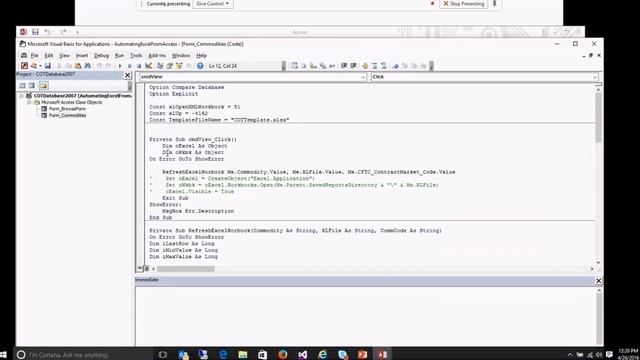Click View Object icon in Project panel

click(x=32, y=85)
